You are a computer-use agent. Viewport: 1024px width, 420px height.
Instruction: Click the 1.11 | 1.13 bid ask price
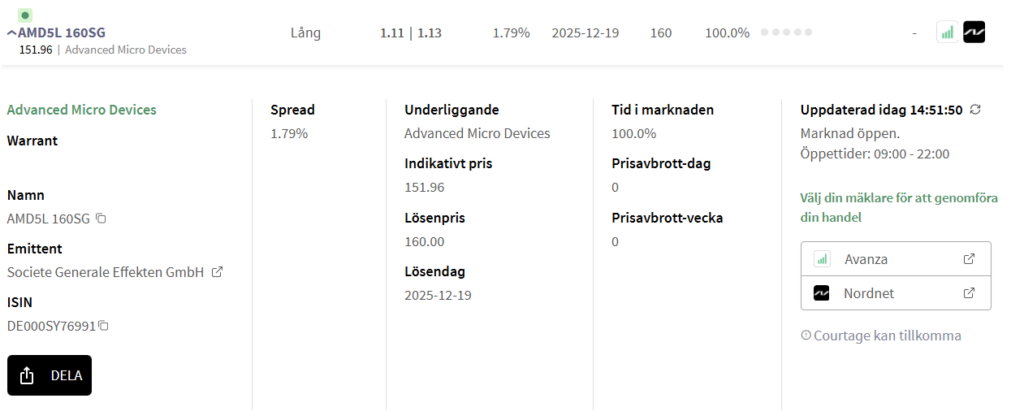click(x=411, y=33)
